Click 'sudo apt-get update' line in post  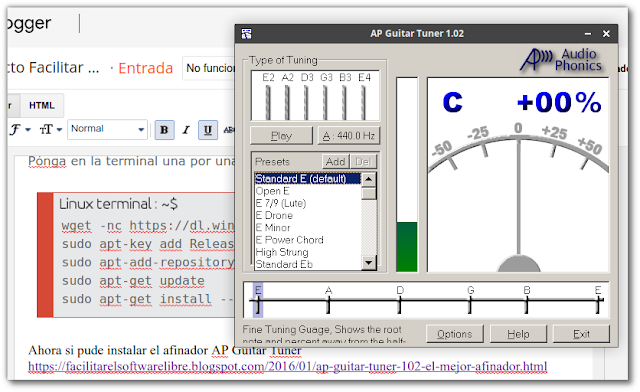coord(133,281)
